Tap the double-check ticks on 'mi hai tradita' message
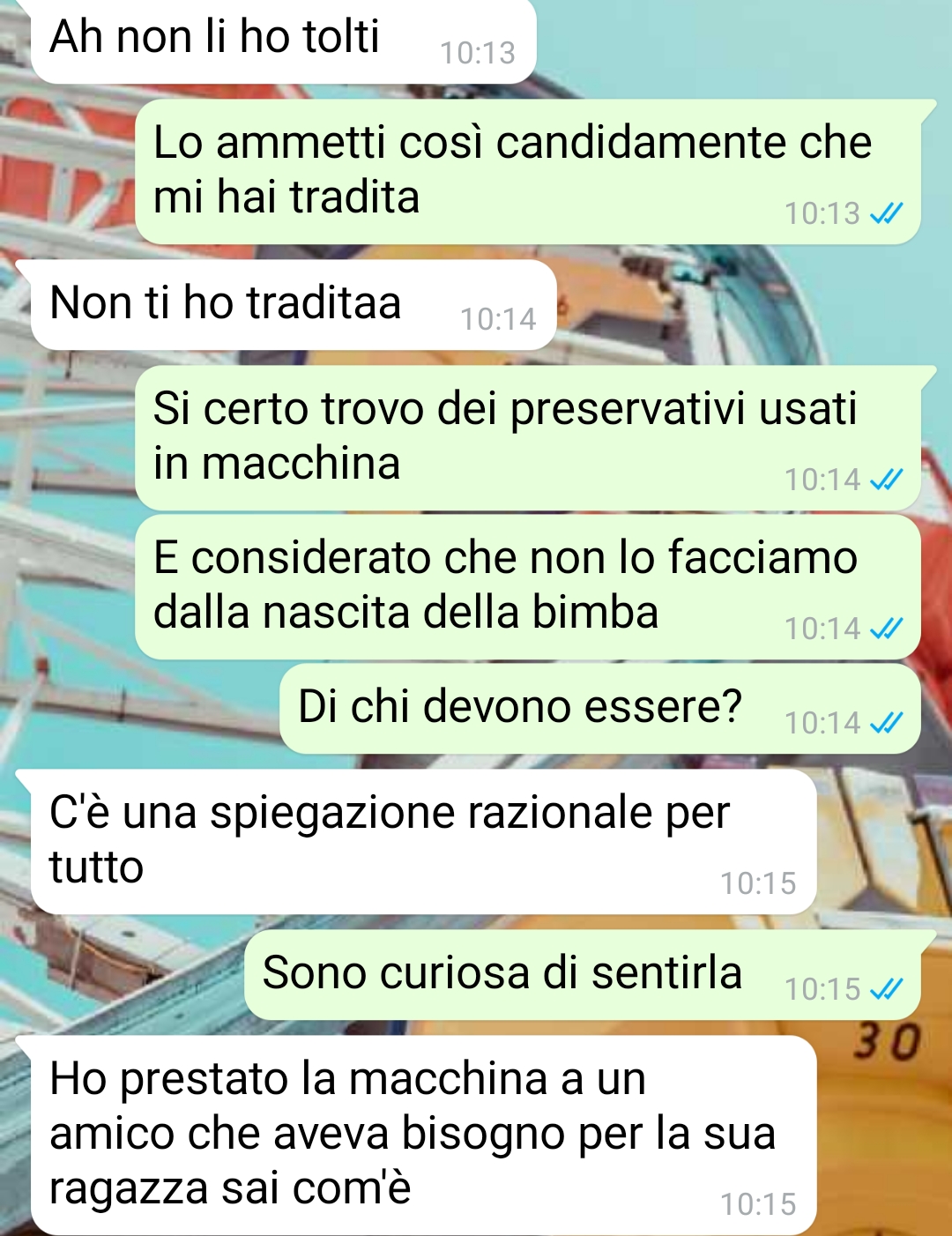952x1236 pixels. tap(886, 213)
